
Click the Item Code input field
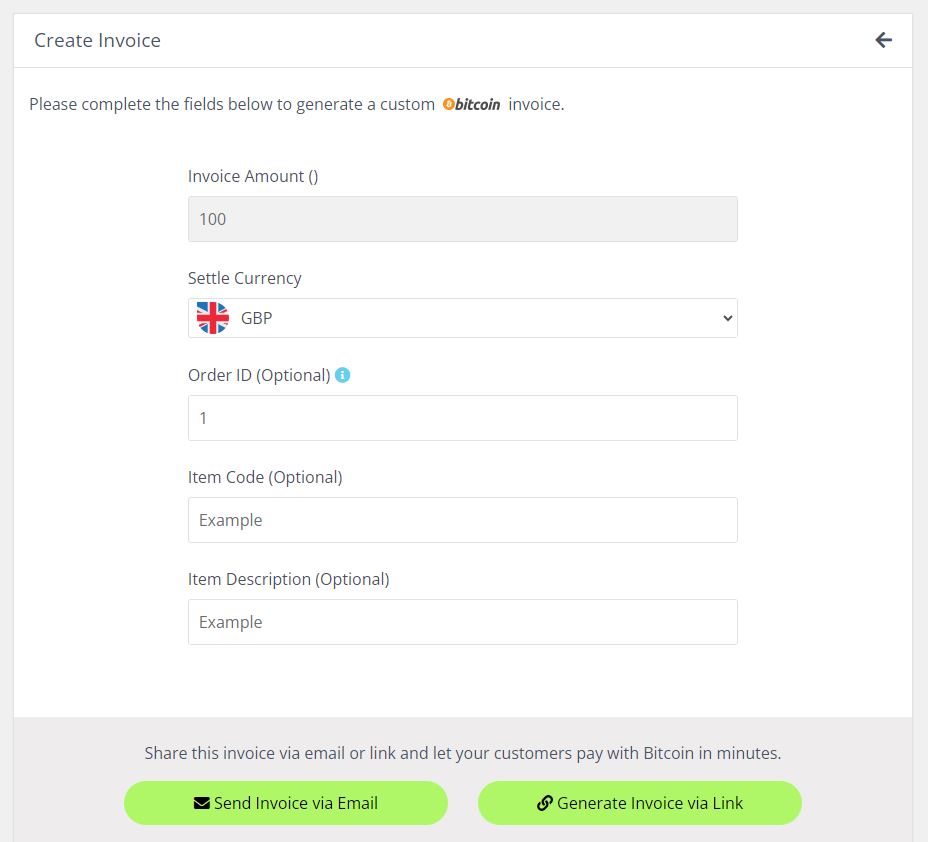coord(463,520)
